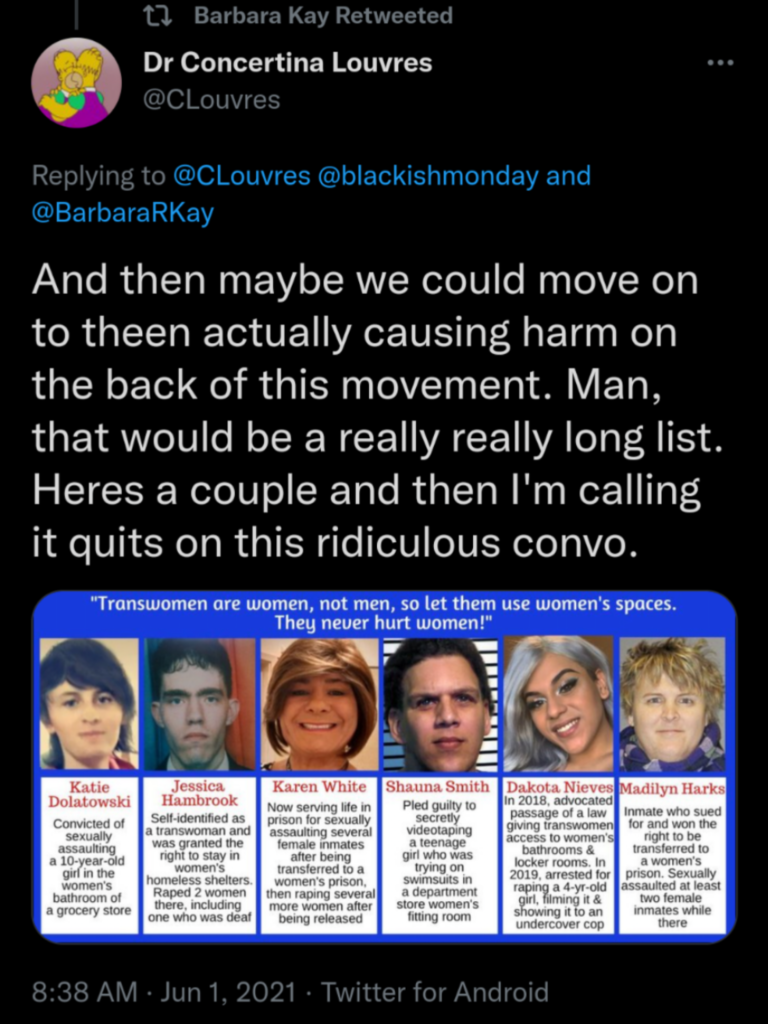768x1024 pixels.
Task: Open the @blackishmonday mention
Action: [x=428, y=175]
